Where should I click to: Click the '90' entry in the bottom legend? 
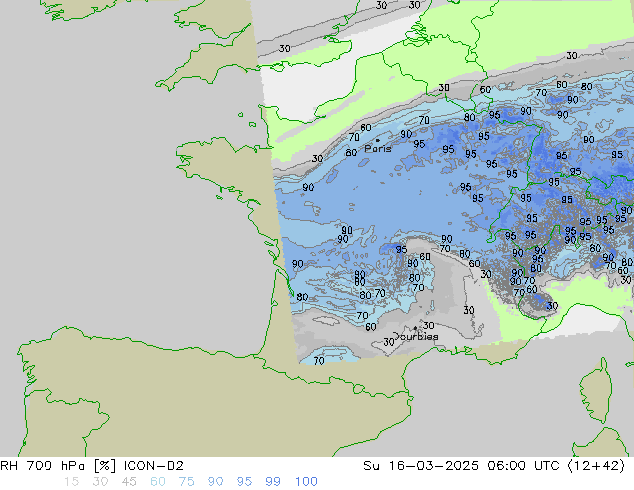(215, 482)
